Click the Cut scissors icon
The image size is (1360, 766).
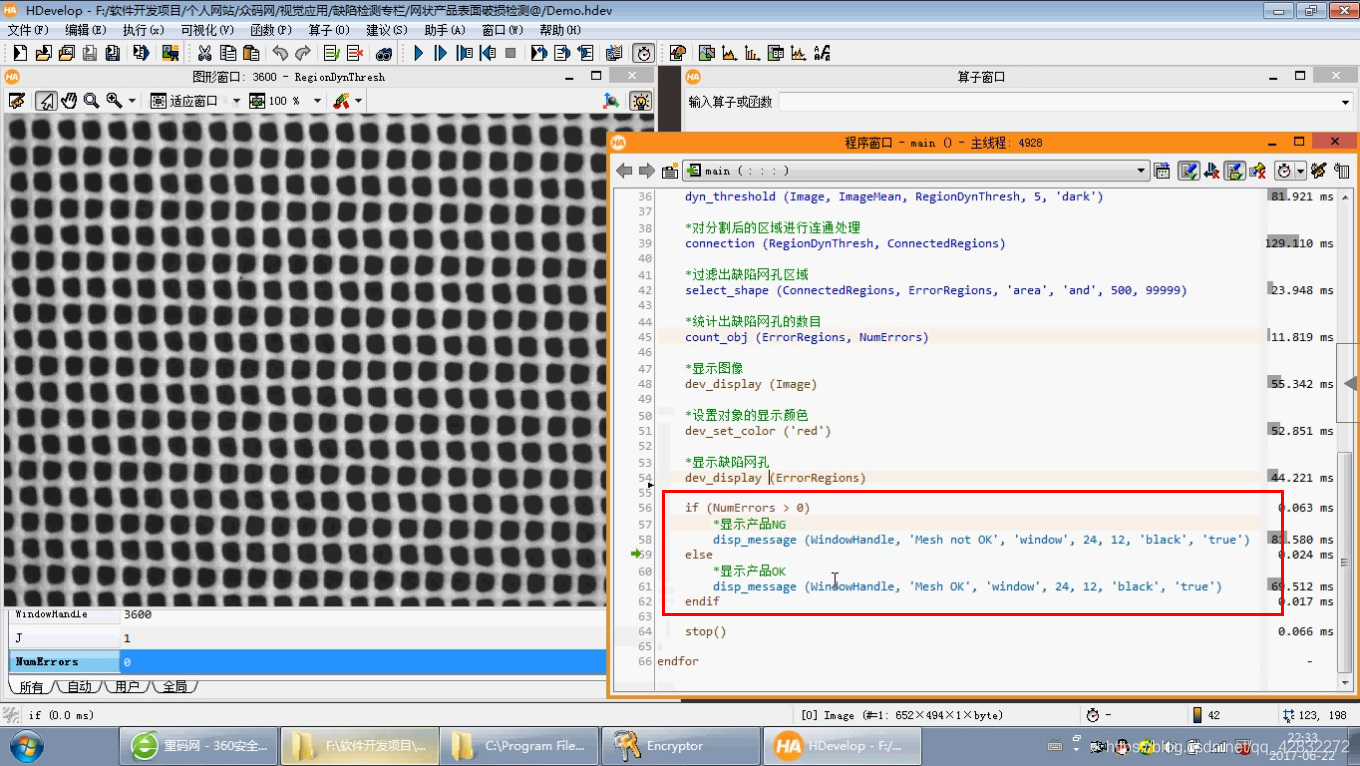(205, 53)
